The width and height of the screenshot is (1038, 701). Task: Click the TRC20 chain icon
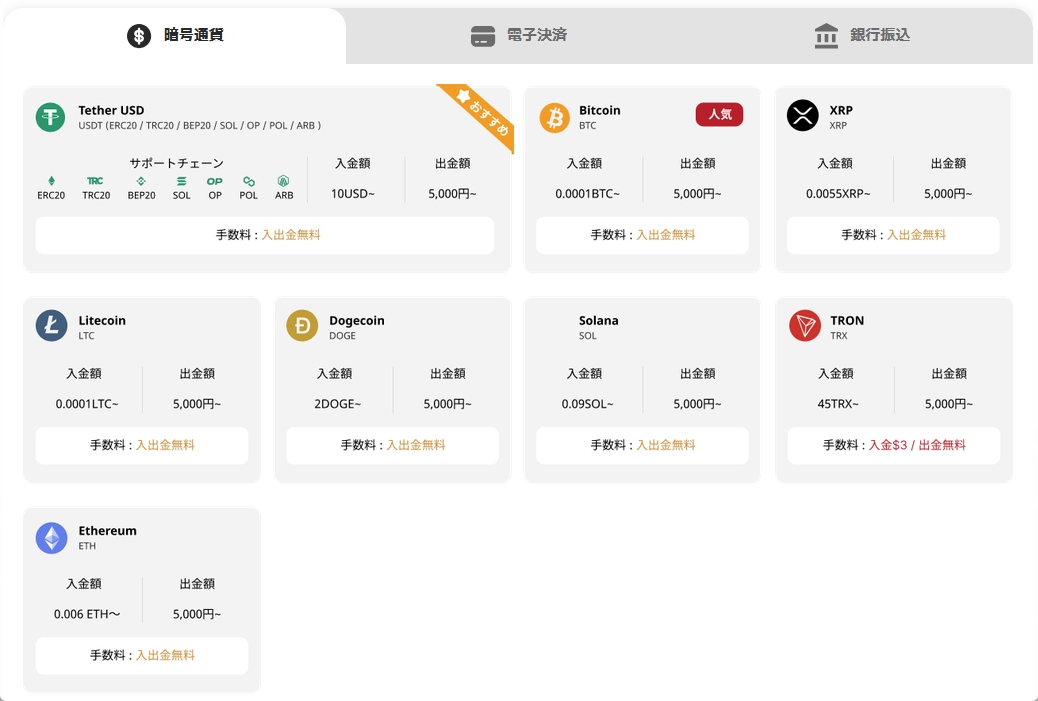[95, 181]
